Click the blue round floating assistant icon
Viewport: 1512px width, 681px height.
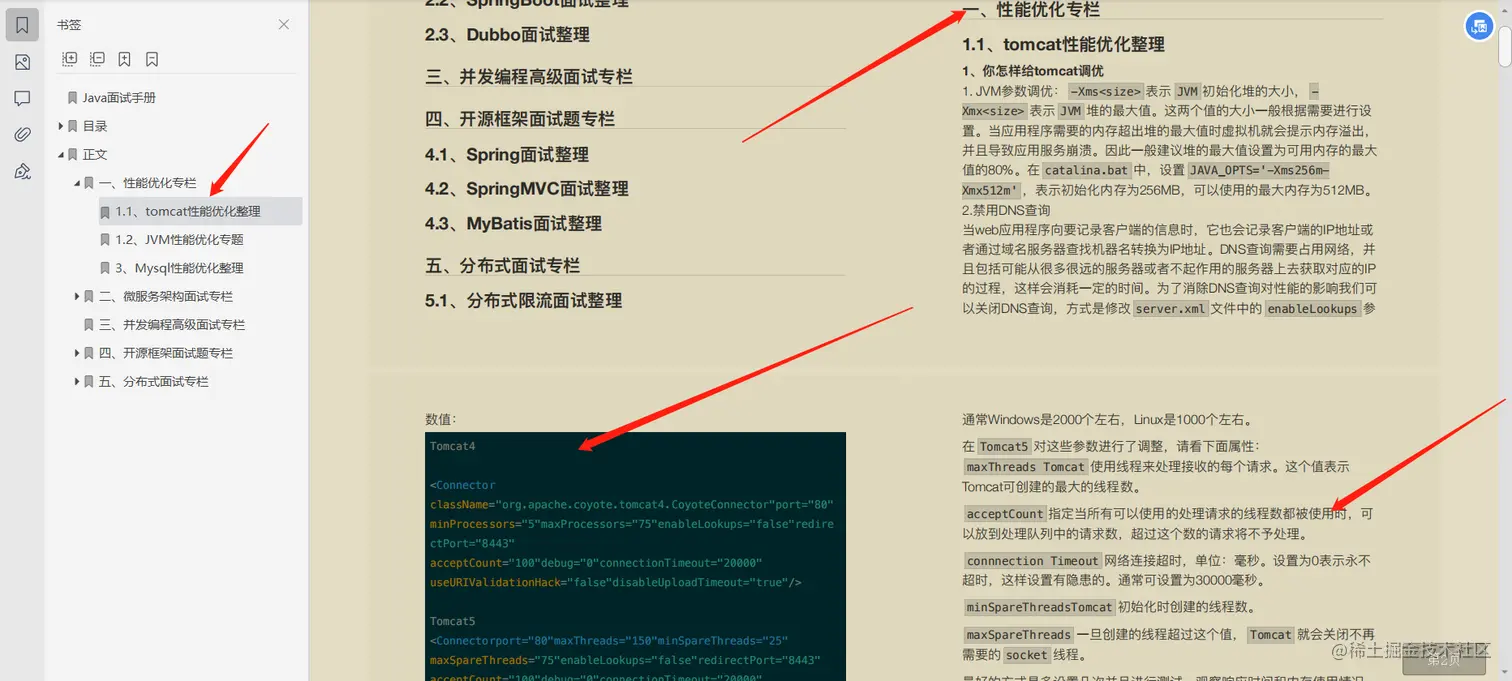click(1479, 28)
